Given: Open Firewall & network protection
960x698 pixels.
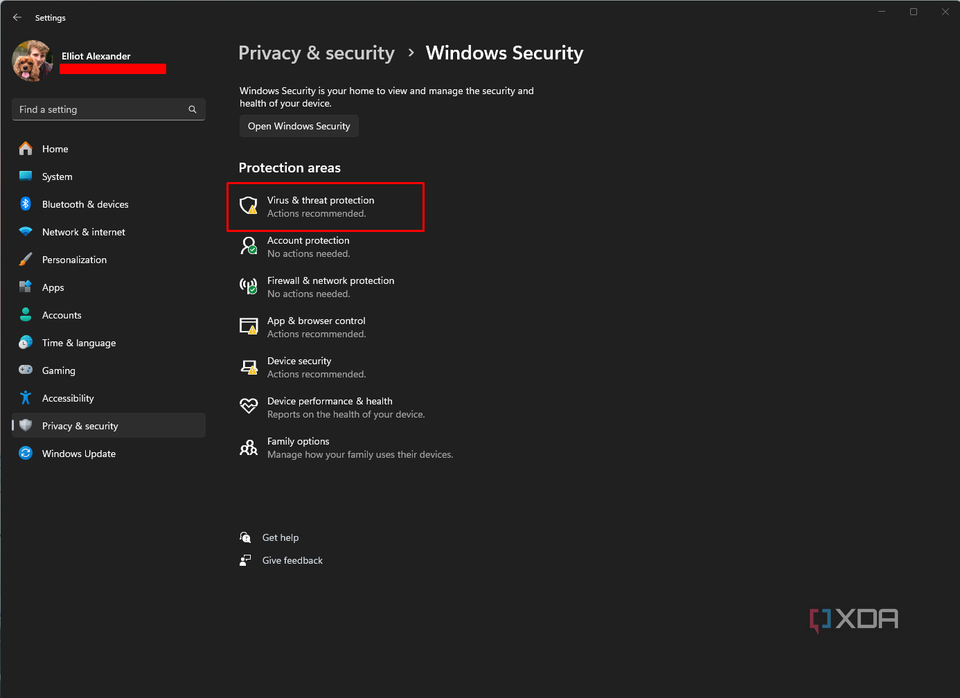Looking at the screenshot, I should click(317, 287).
